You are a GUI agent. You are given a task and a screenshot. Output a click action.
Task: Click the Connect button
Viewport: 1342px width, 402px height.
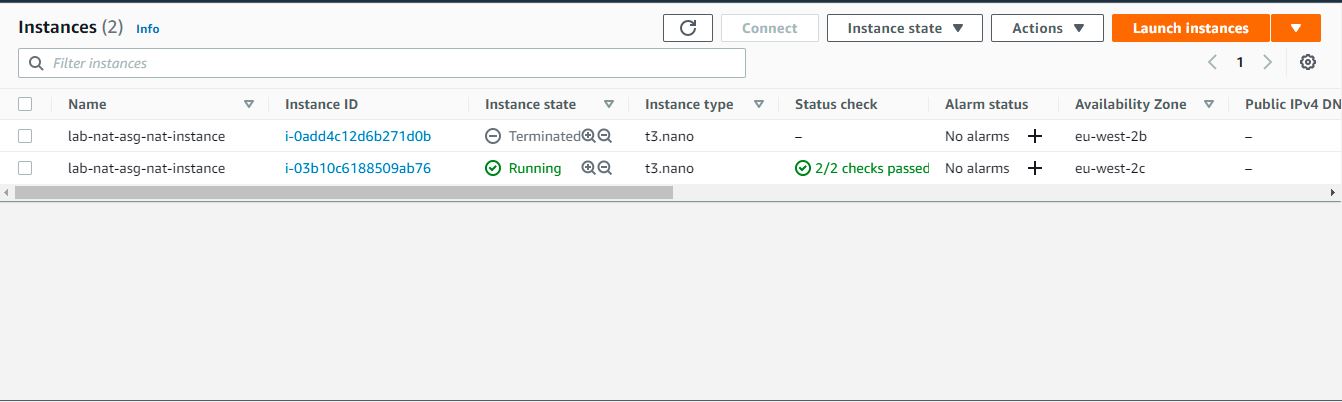point(770,28)
